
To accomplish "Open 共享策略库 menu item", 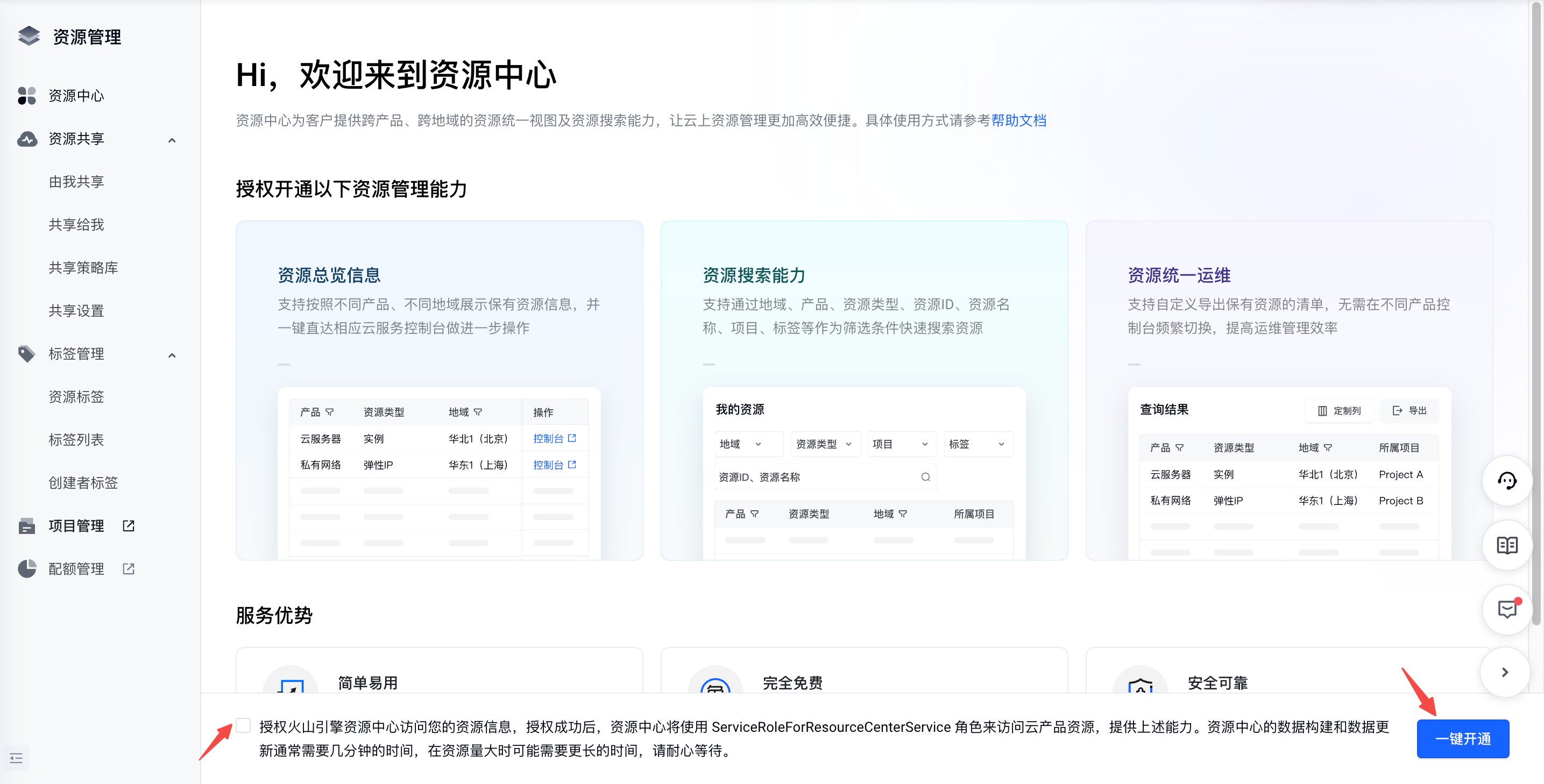I will 83,268.
